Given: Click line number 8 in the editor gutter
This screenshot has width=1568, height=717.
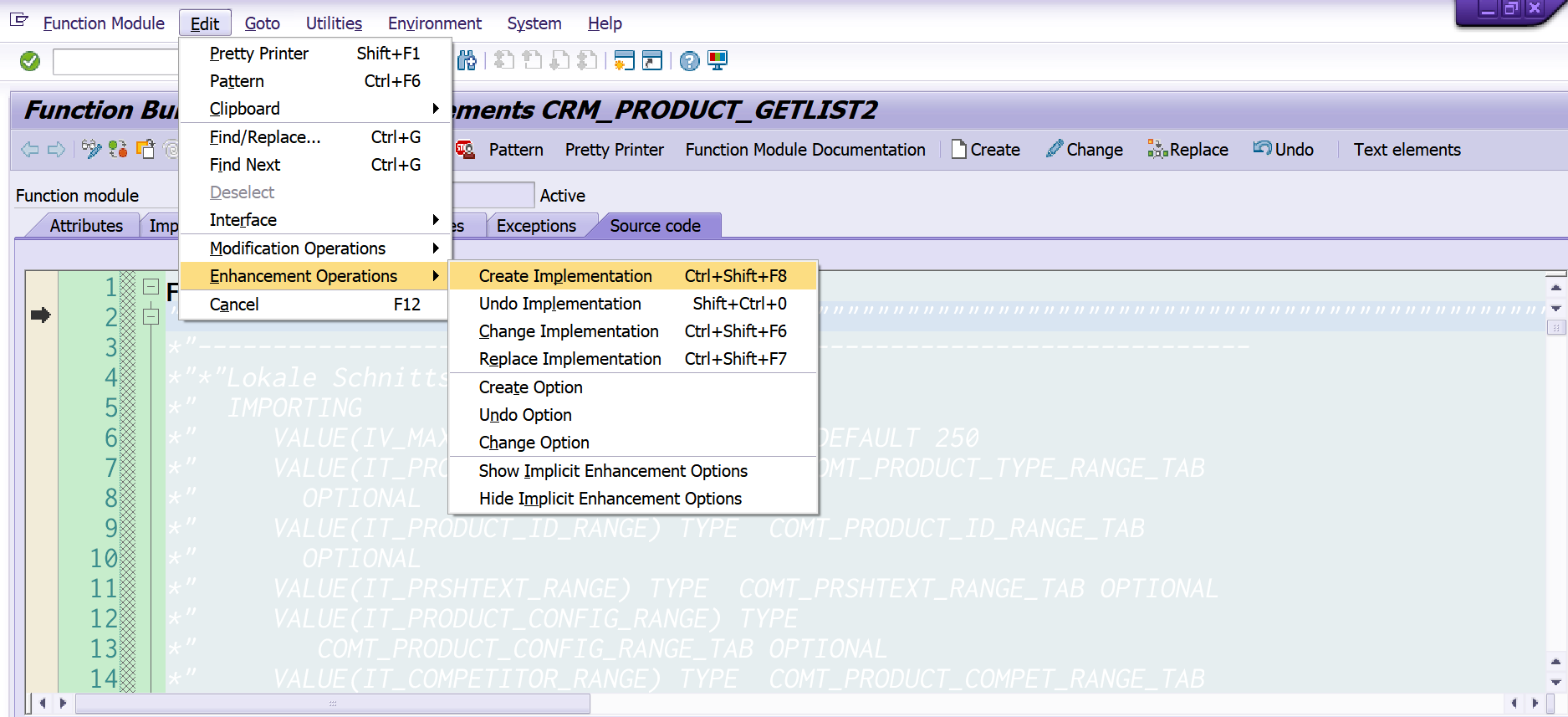Looking at the screenshot, I should click(x=110, y=498).
